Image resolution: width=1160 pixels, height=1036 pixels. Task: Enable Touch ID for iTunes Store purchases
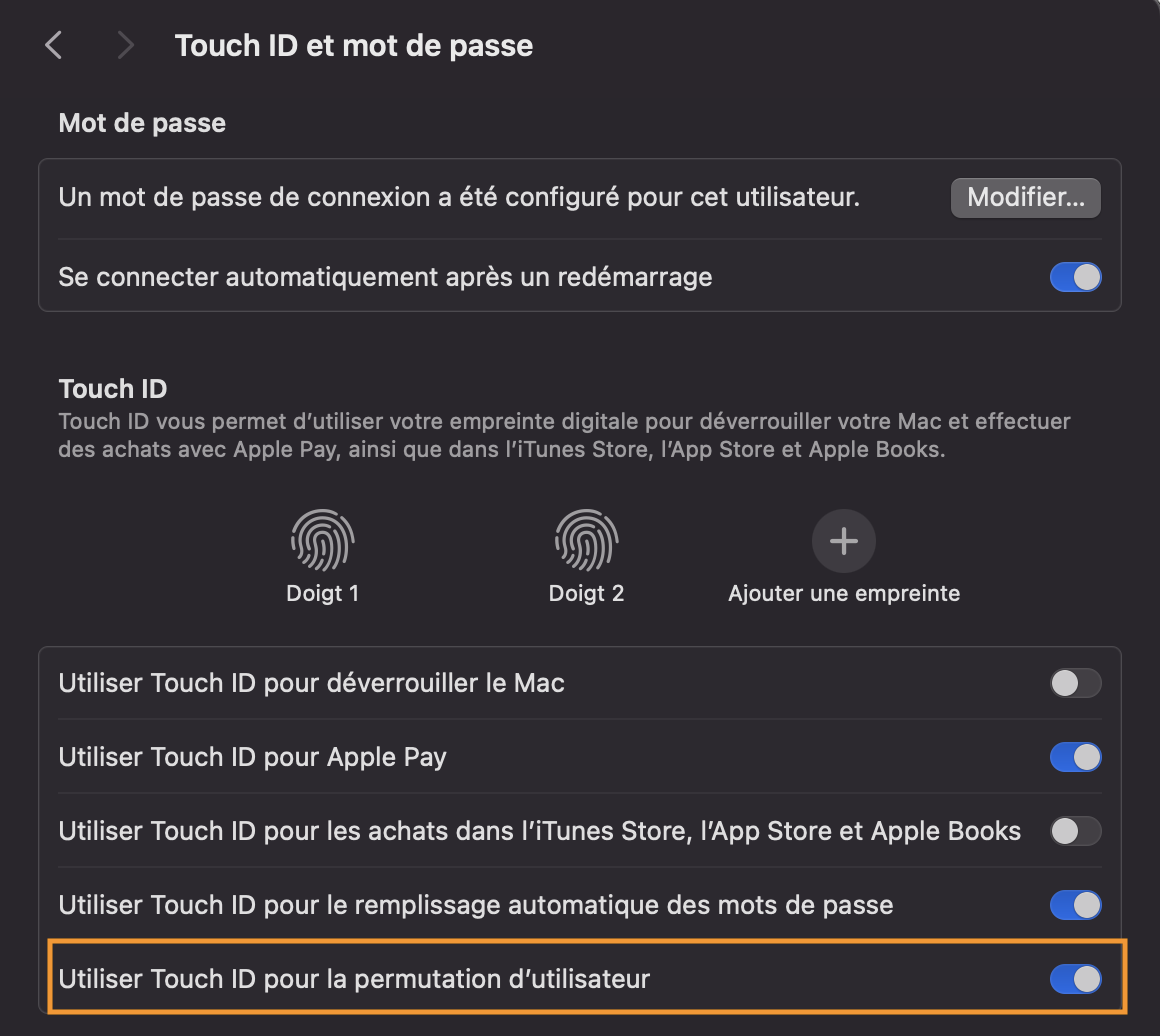click(x=1075, y=831)
